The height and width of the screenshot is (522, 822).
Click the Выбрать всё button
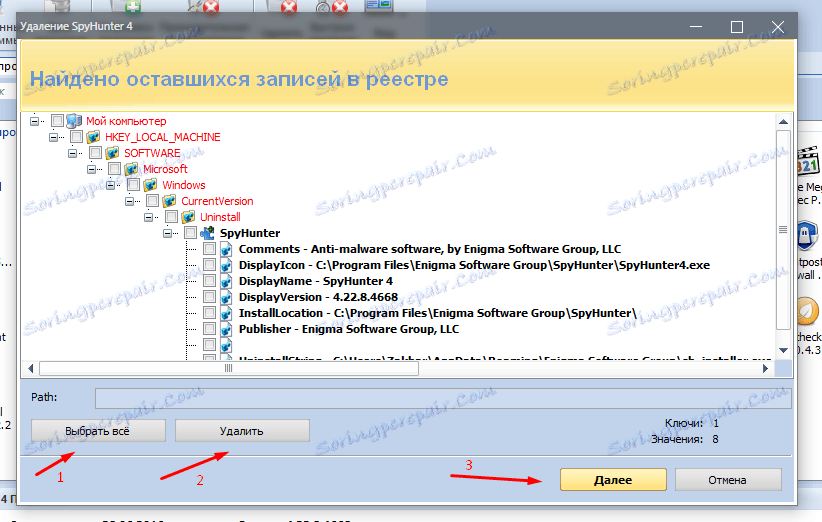point(98,431)
